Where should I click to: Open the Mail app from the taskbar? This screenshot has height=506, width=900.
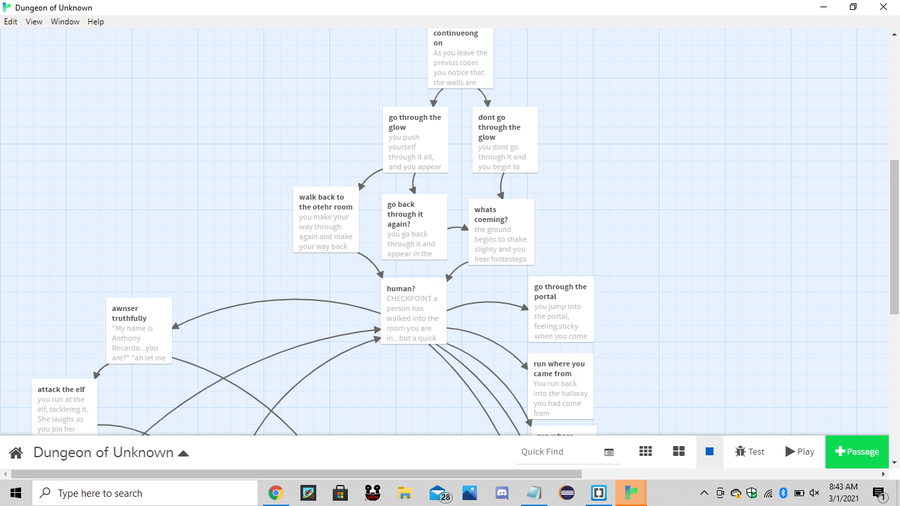[x=438, y=493]
